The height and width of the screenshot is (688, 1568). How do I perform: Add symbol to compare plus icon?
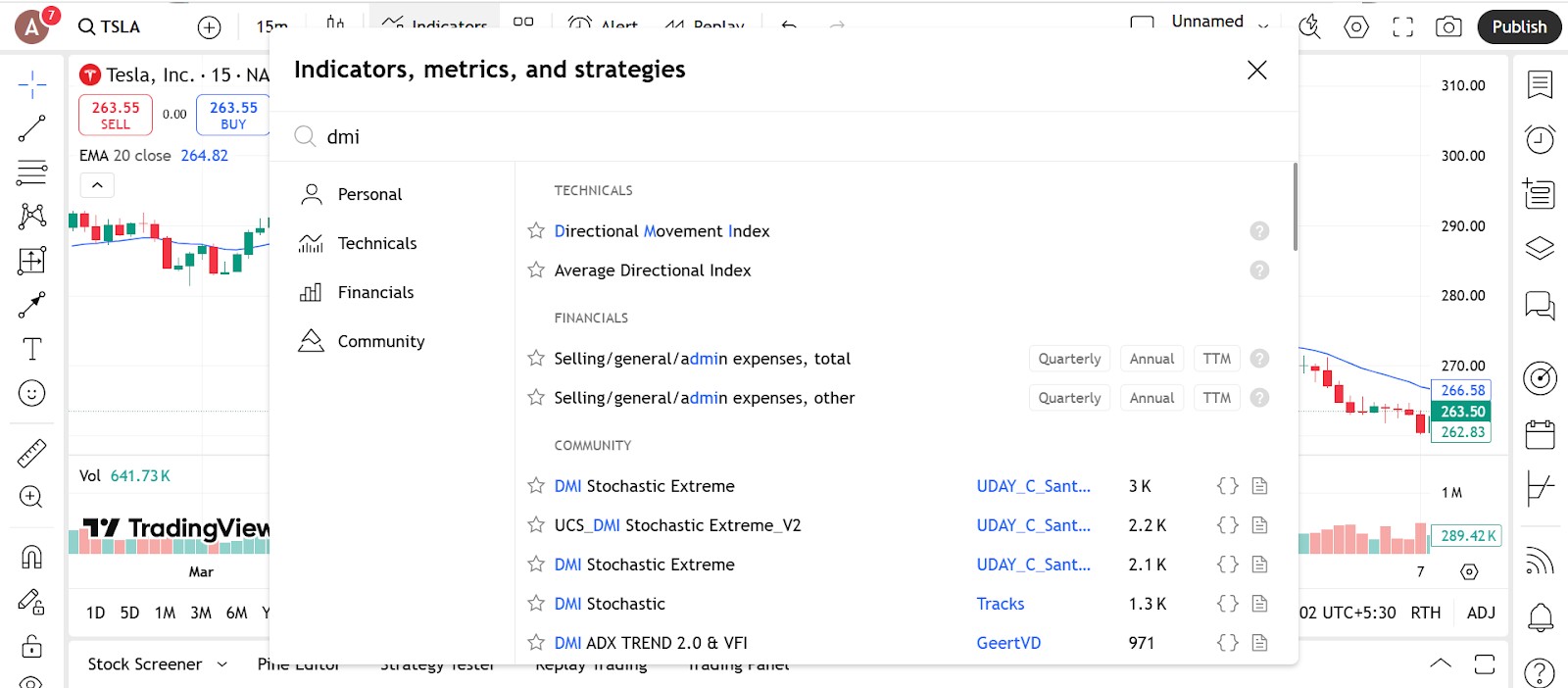(209, 27)
